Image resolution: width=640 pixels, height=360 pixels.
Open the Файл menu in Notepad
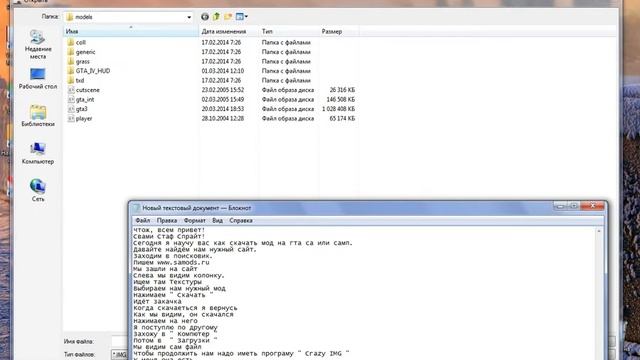(142, 220)
